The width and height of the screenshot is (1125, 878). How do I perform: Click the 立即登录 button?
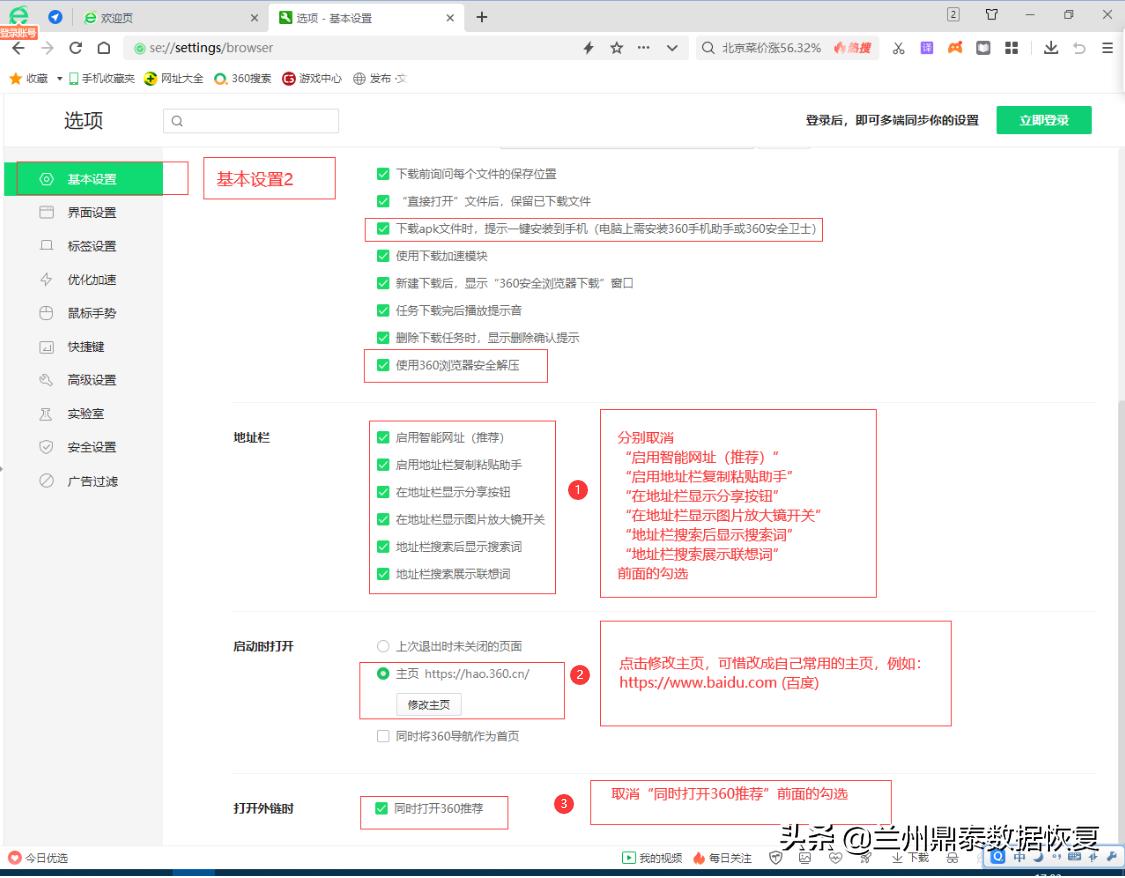click(x=1043, y=119)
